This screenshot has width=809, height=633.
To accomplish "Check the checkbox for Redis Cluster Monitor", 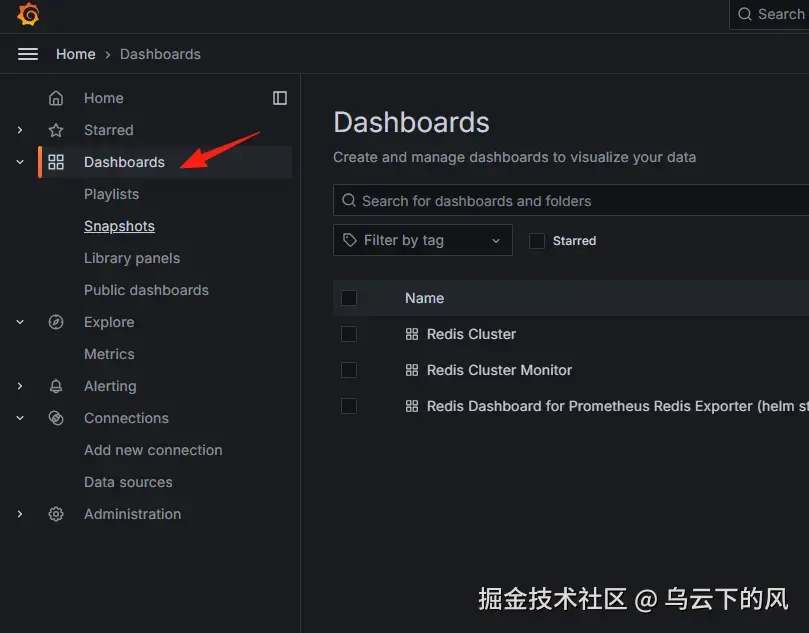I will point(349,370).
